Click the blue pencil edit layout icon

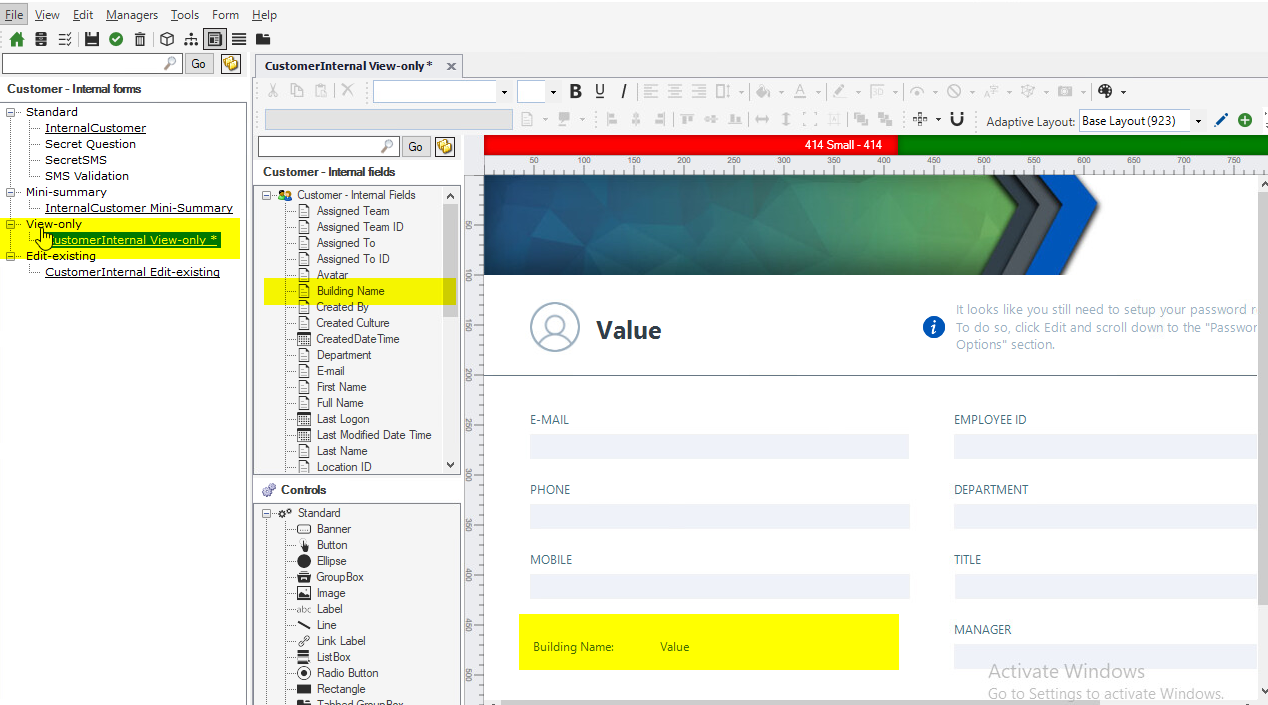click(x=1221, y=120)
